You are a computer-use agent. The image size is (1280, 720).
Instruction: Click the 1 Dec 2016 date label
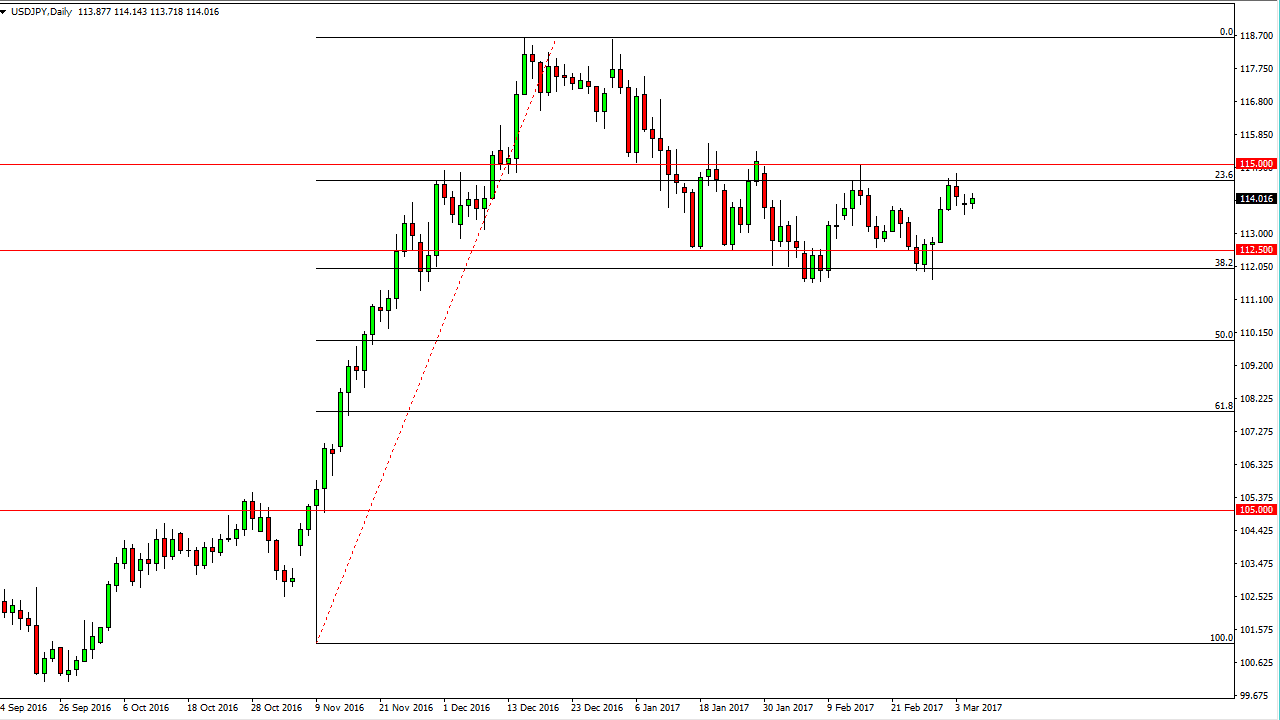click(x=467, y=708)
